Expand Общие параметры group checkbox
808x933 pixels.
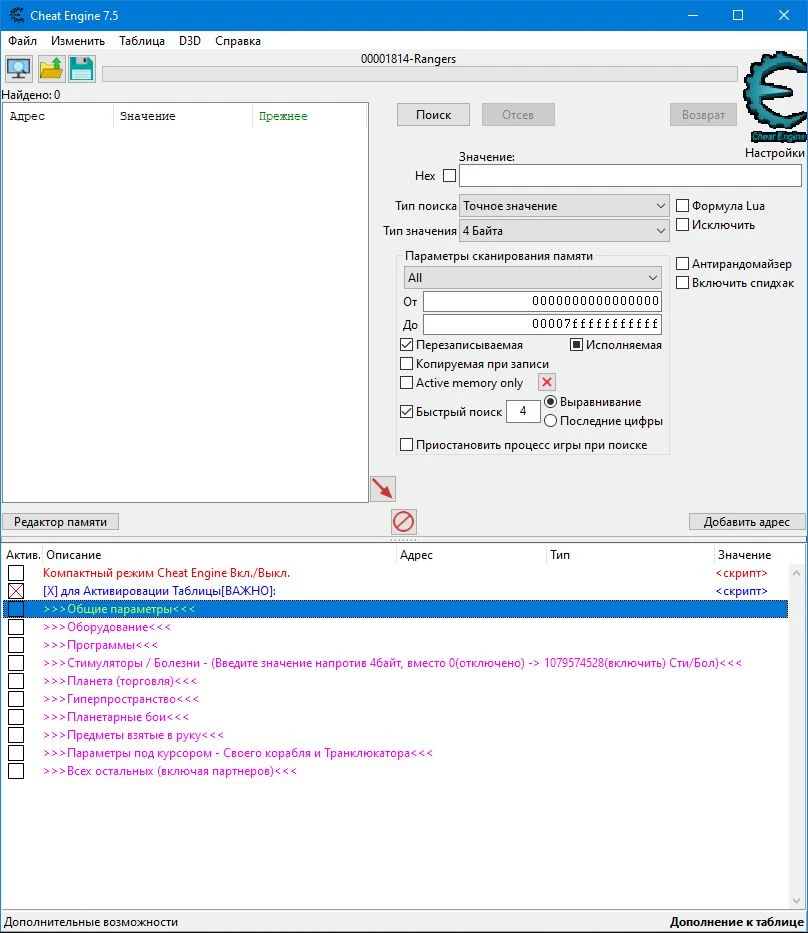pyautogui.click(x=16, y=609)
